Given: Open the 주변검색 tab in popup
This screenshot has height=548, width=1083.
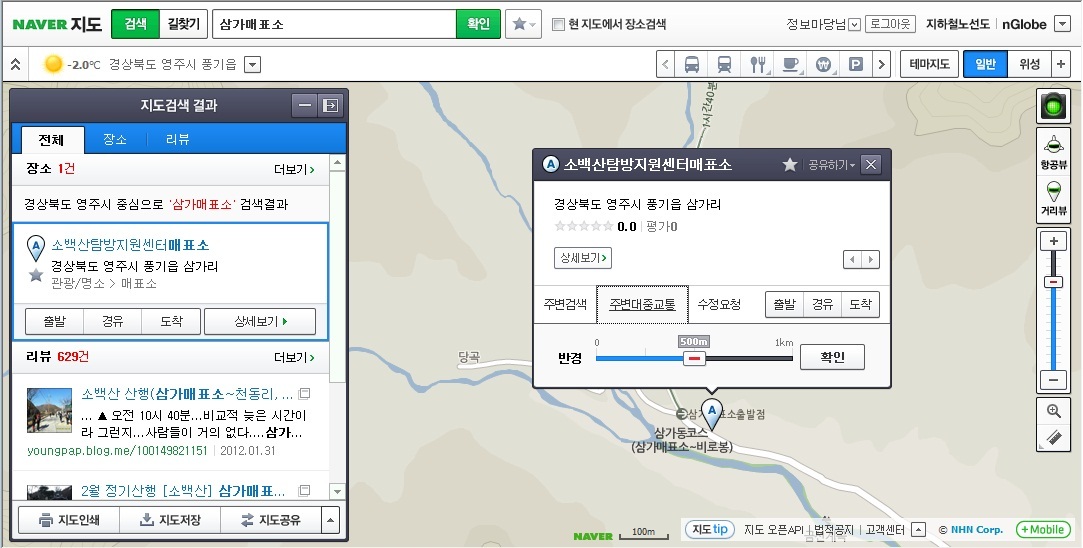Looking at the screenshot, I should tap(565, 304).
